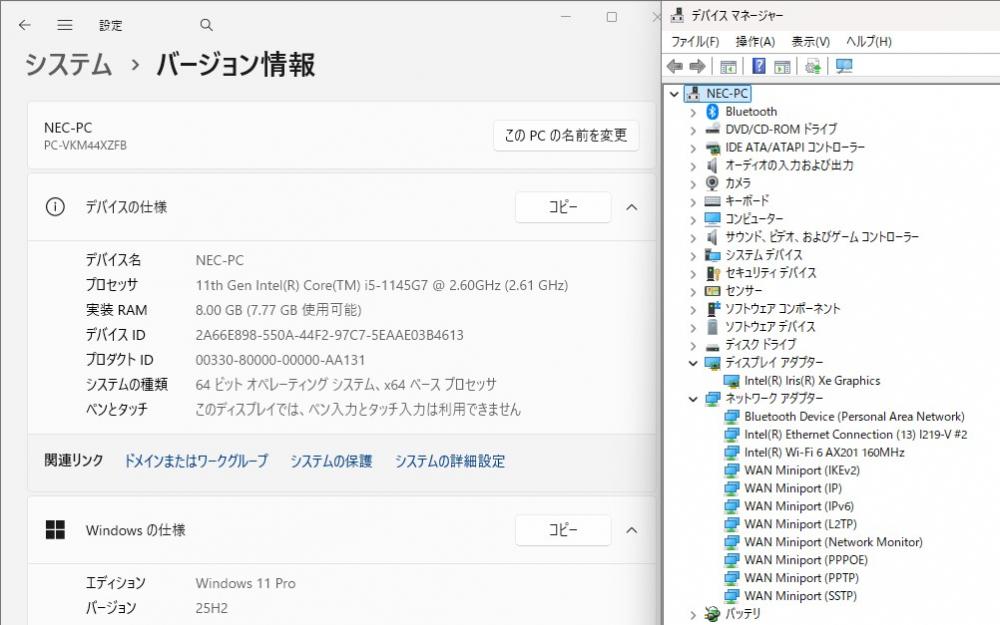The height and width of the screenshot is (625, 1000).
Task: Click the Bluetooth category icon in device tree
Action: pyautogui.click(x=712, y=112)
